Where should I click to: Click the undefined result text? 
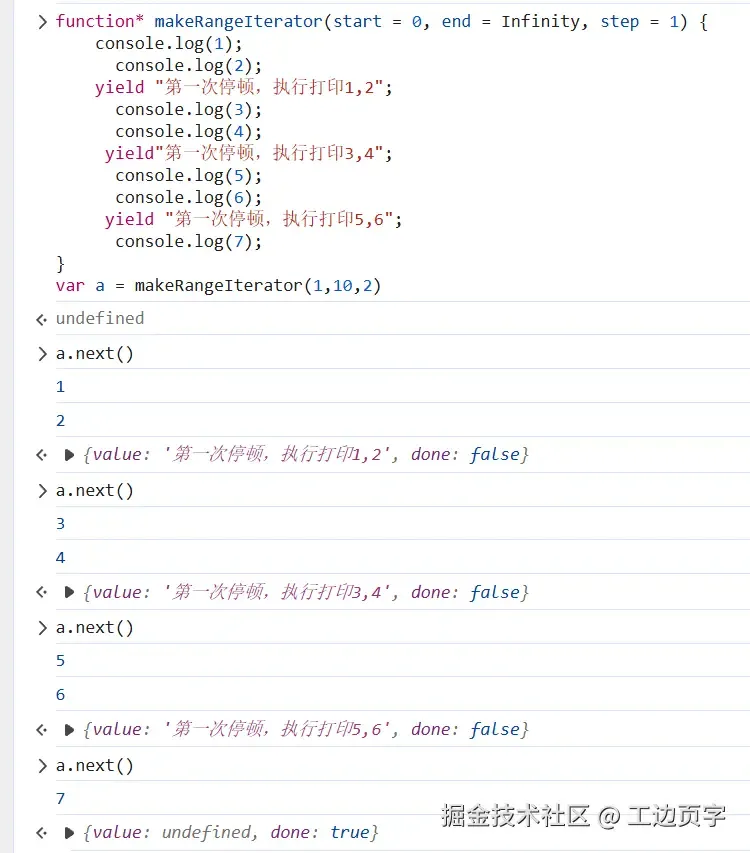click(x=100, y=318)
